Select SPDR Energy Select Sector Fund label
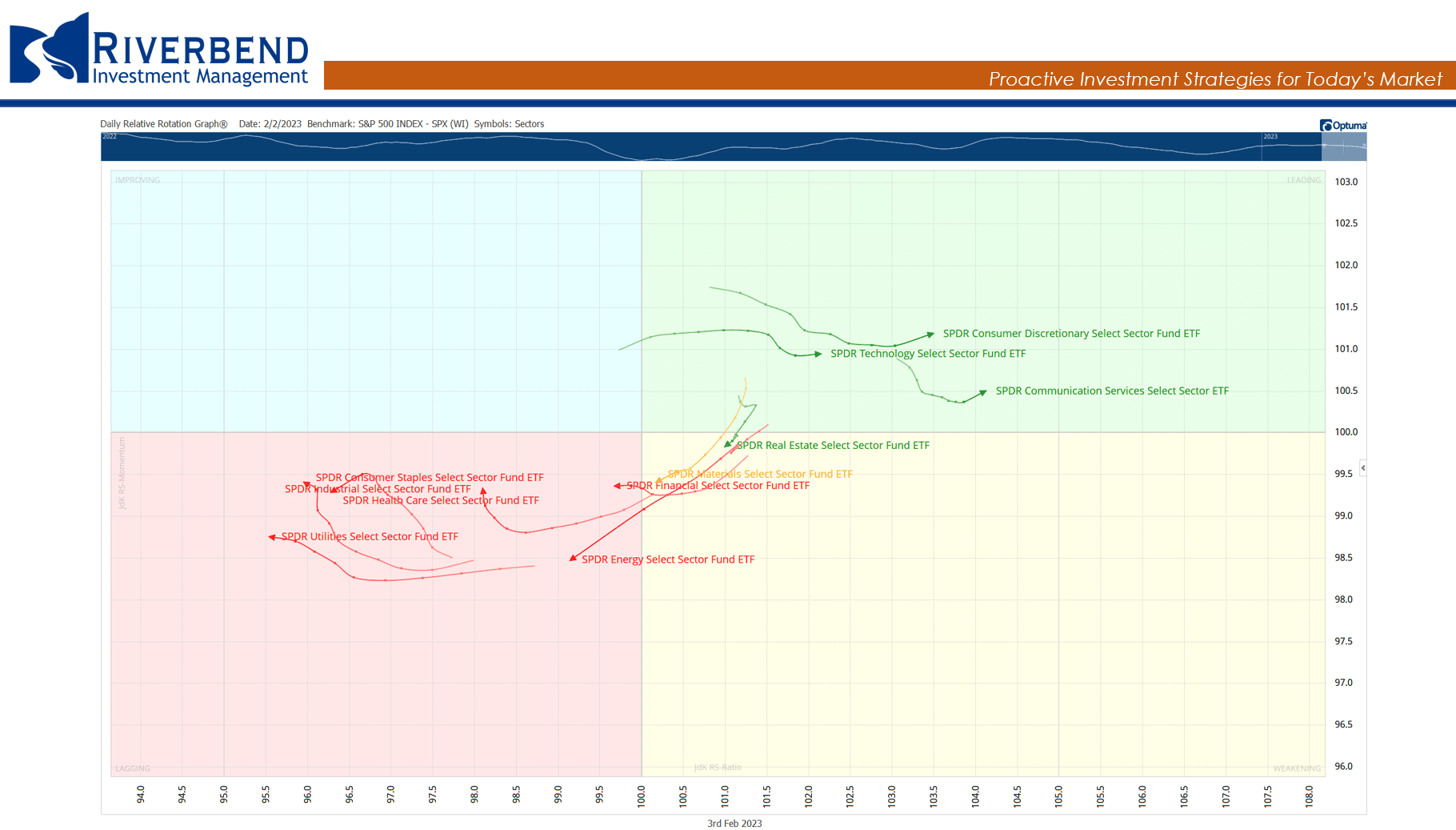Image resolution: width=1456 pixels, height=830 pixels. 668,559
